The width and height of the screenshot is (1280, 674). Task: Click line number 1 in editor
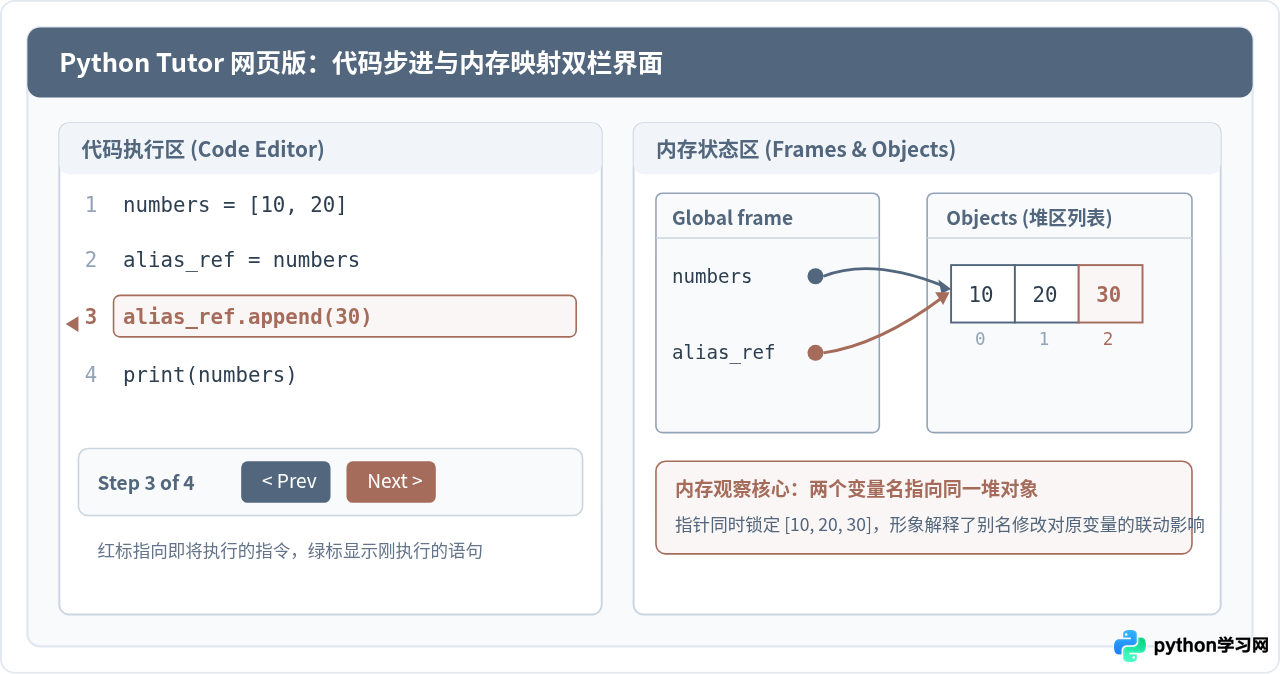[91, 205]
